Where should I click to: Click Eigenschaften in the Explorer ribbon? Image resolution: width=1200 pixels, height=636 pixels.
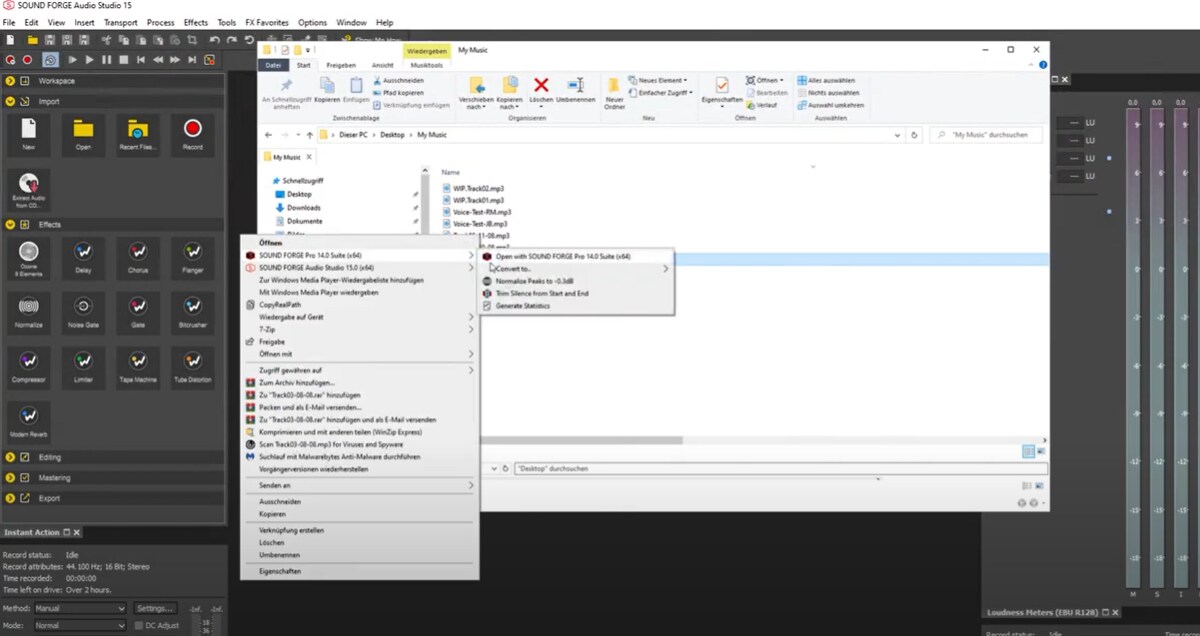[722, 91]
